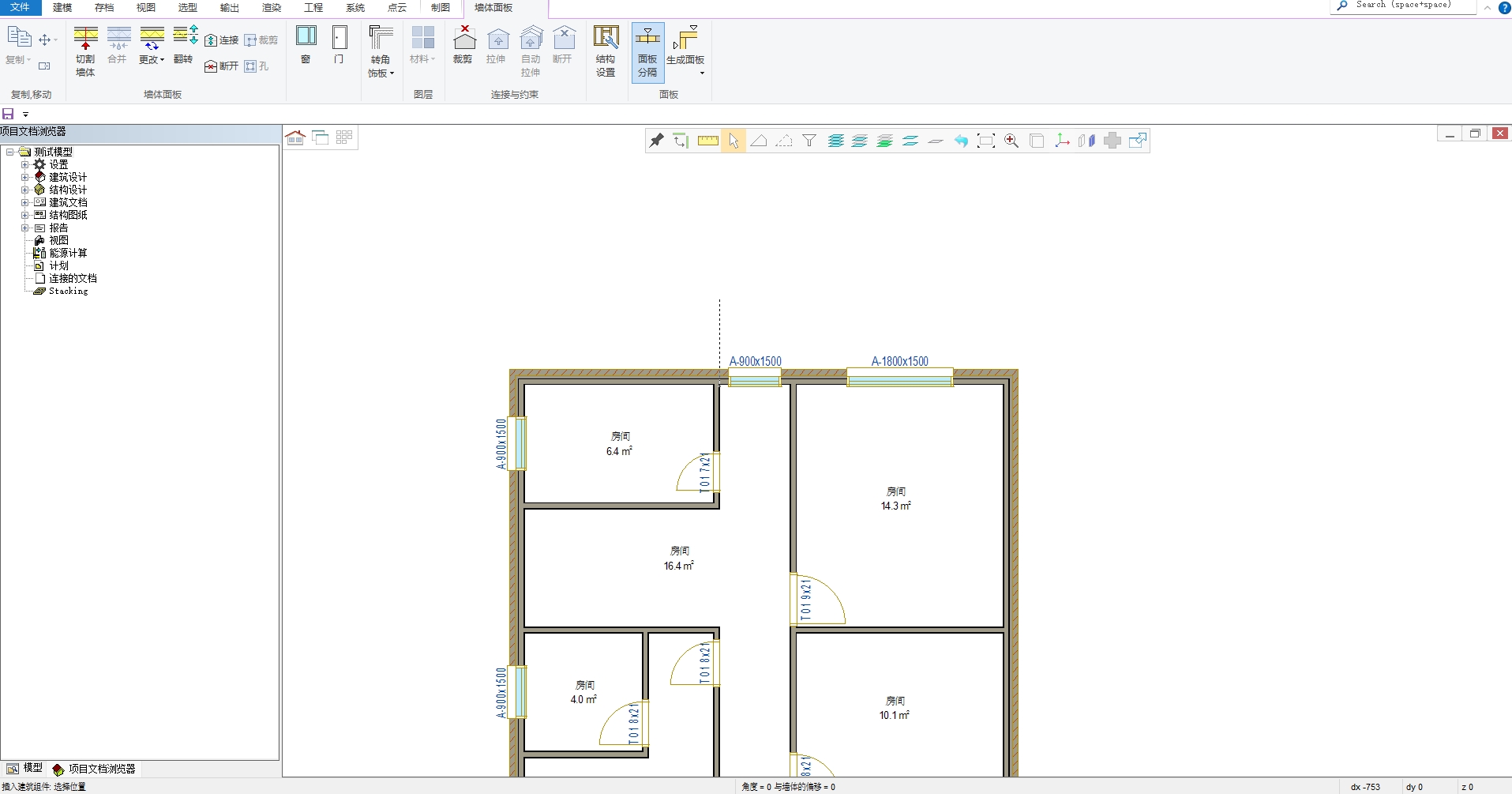
Task: Click the A-1800x1500 window label
Action: click(900, 361)
